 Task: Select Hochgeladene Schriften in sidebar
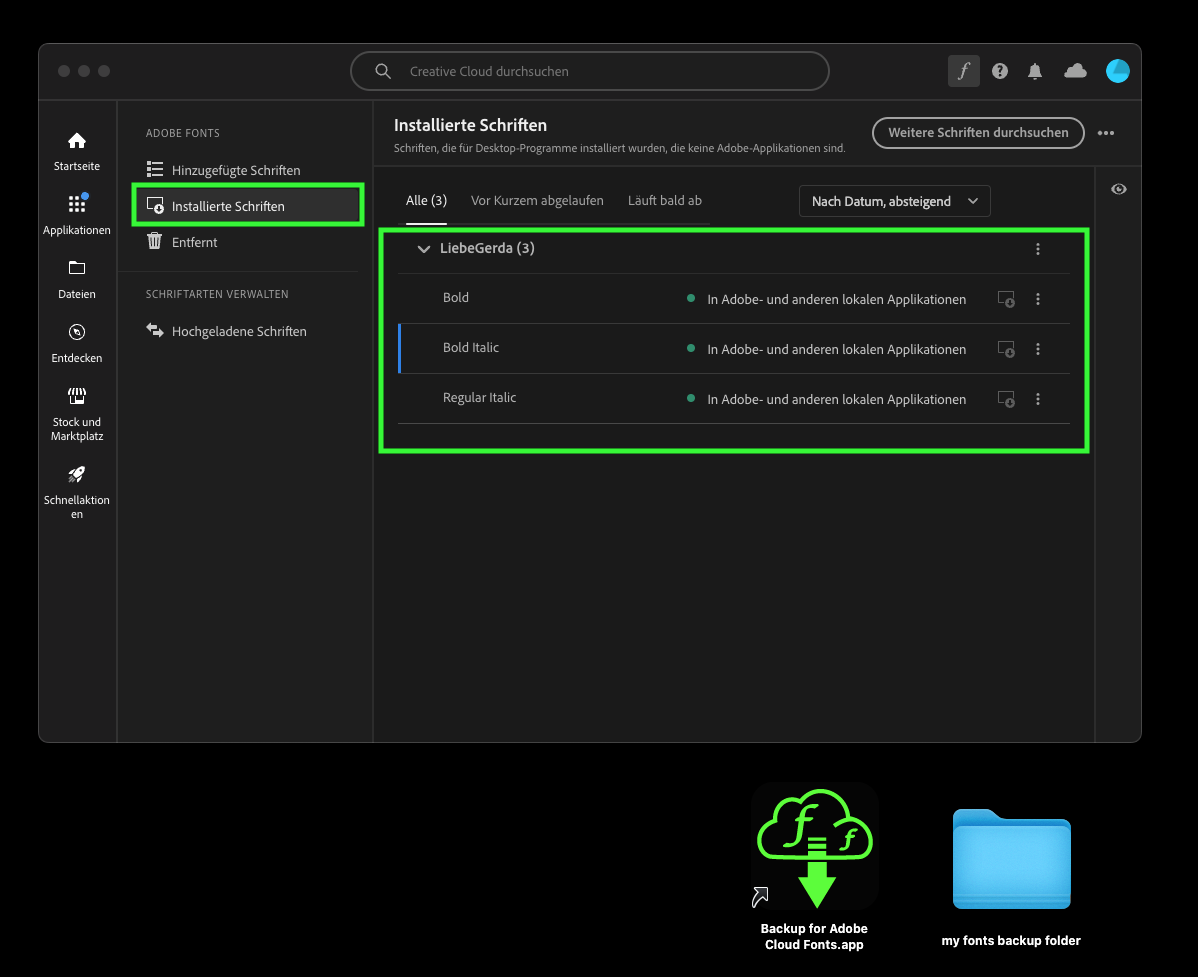pos(238,331)
